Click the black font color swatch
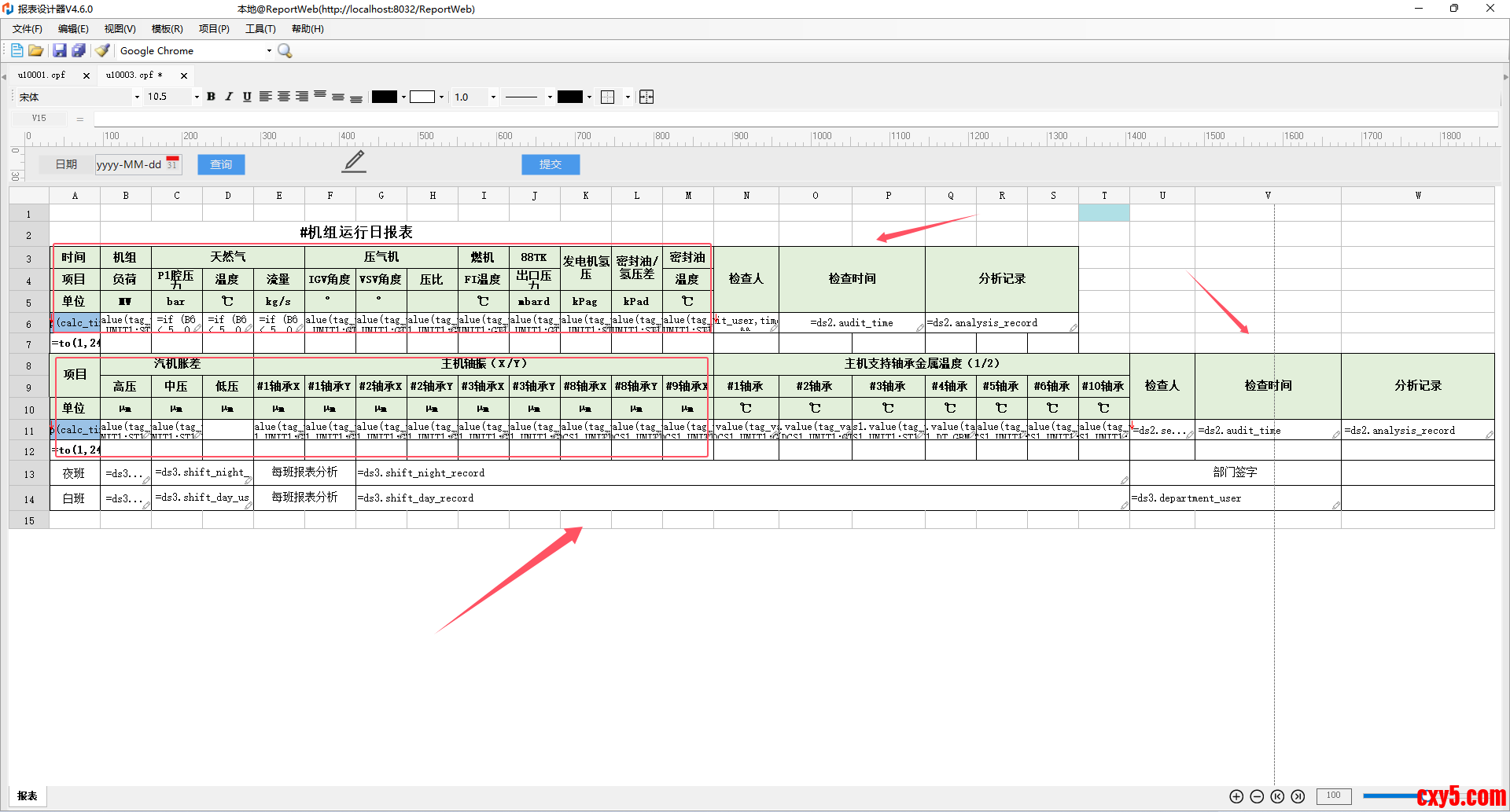Image resolution: width=1510 pixels, height=812 pixels. 384,97
